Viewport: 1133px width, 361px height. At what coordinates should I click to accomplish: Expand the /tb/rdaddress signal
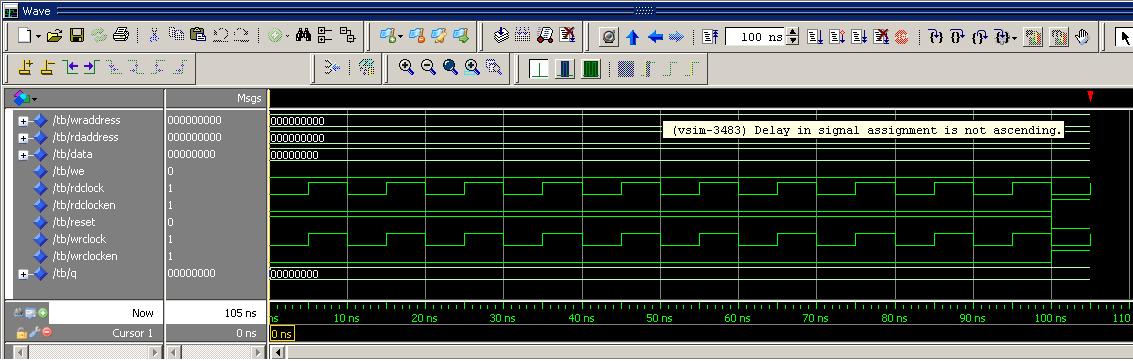tap(23, 138)
